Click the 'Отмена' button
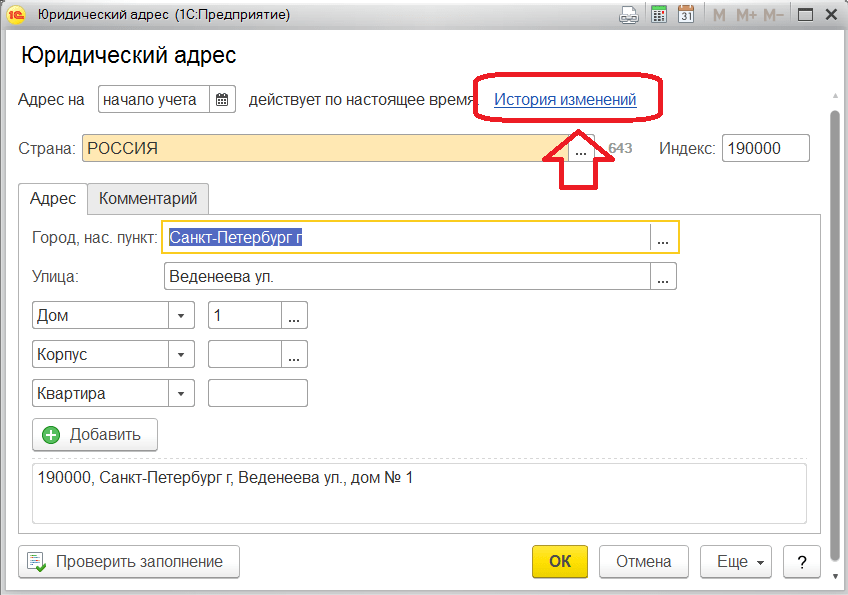 tap(643, 561)
